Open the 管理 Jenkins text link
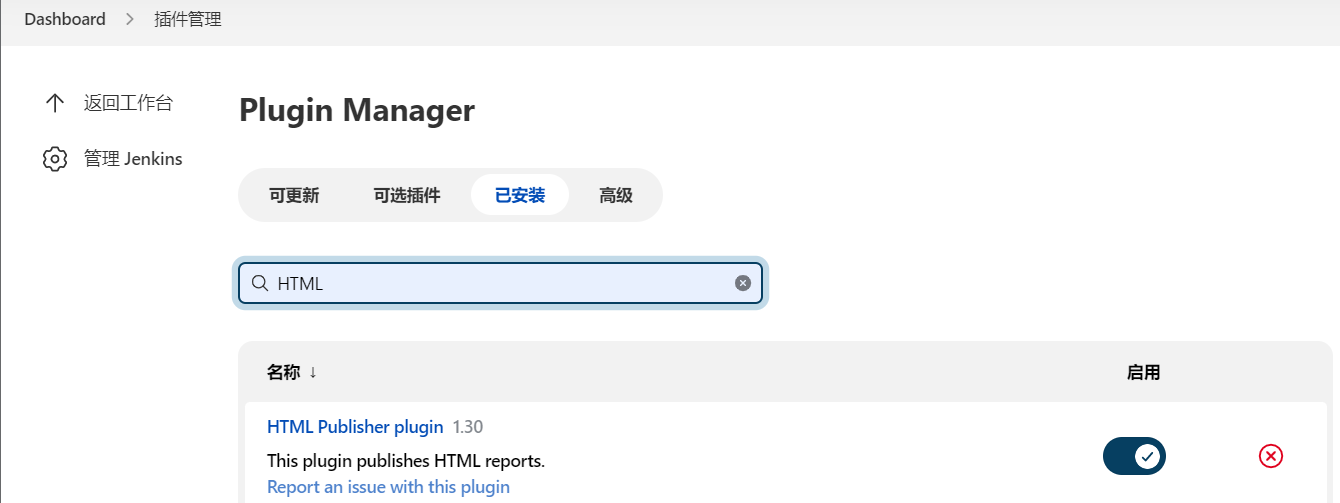Viewport: 1340px width, 503px height. coord(133,159)
